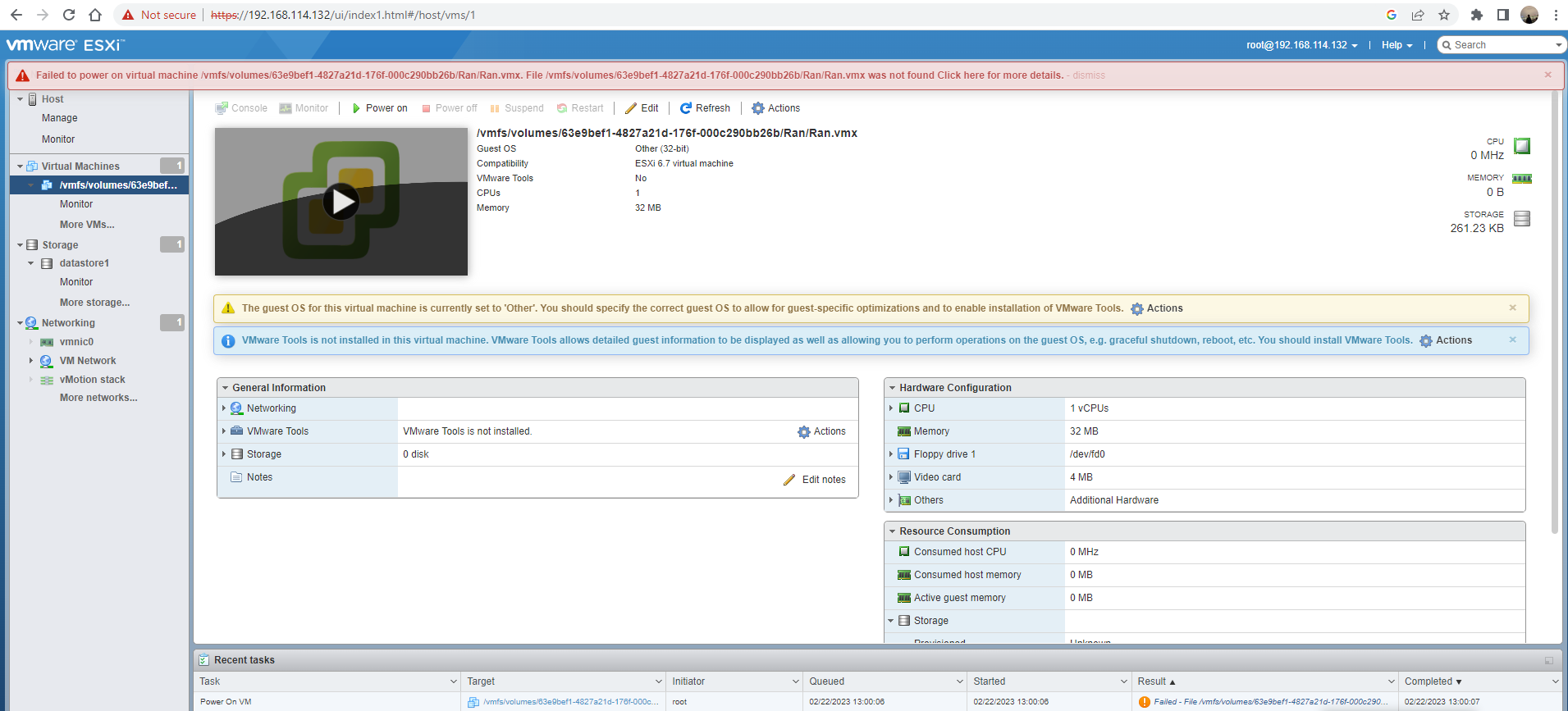Collapse the Storage navigator node

21,245
